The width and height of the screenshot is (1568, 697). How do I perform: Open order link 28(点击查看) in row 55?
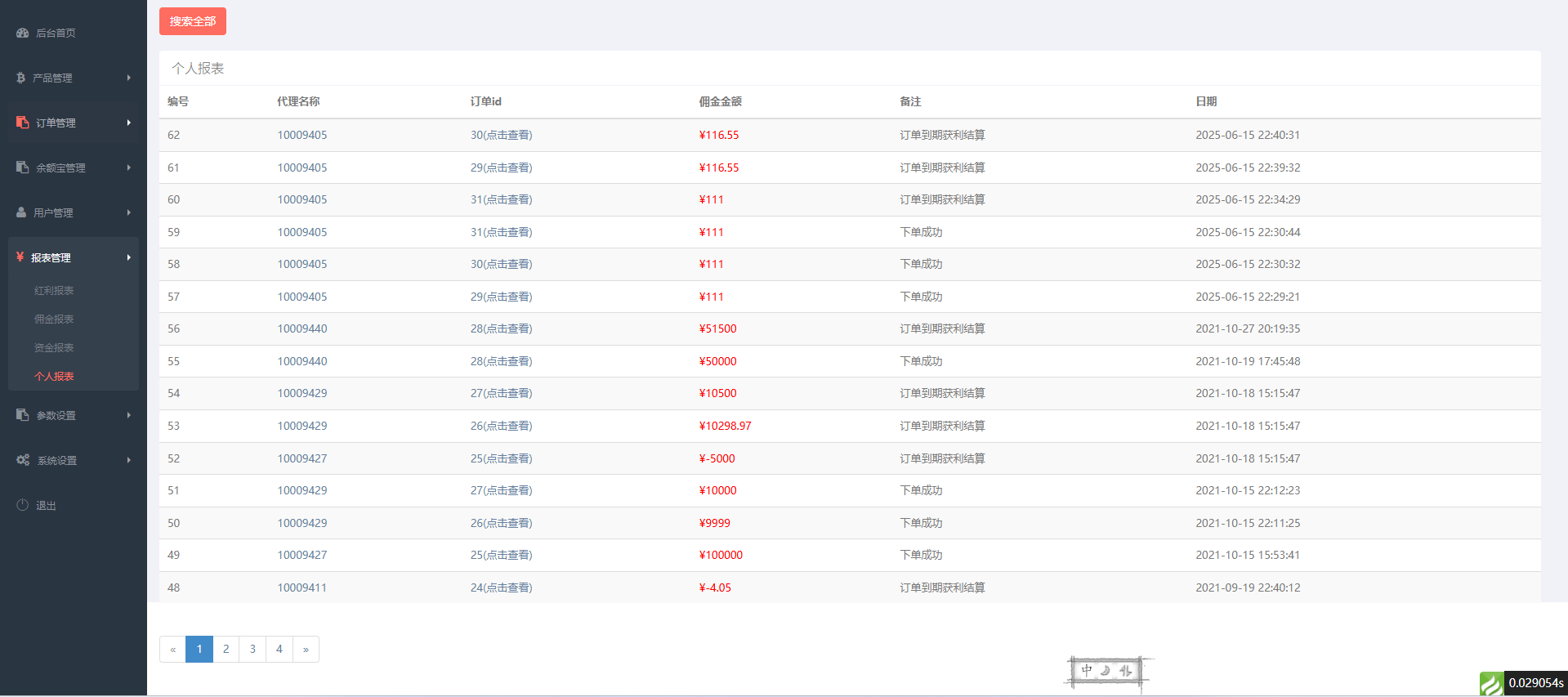501,361
